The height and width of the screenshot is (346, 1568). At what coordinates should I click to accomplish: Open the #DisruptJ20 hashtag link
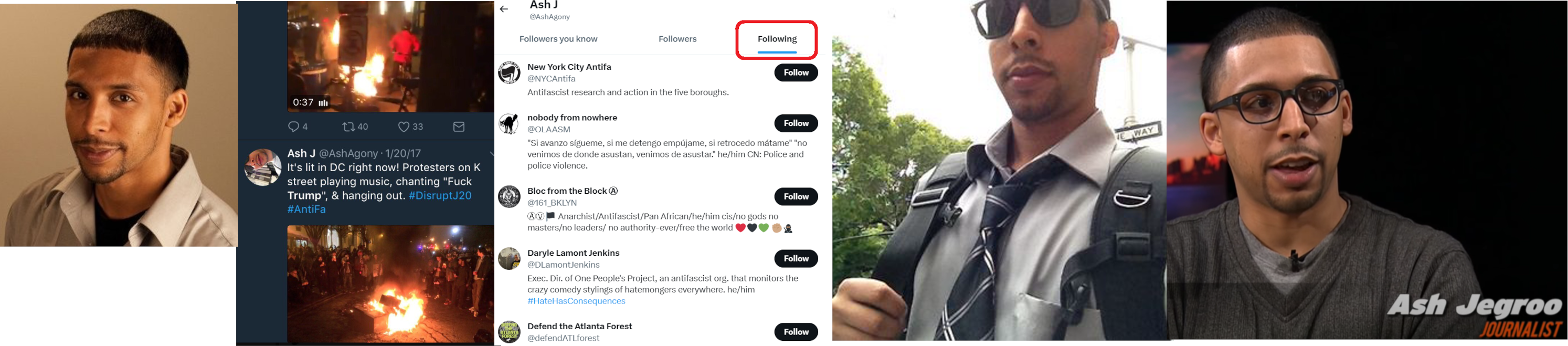[x=440, y=195]
